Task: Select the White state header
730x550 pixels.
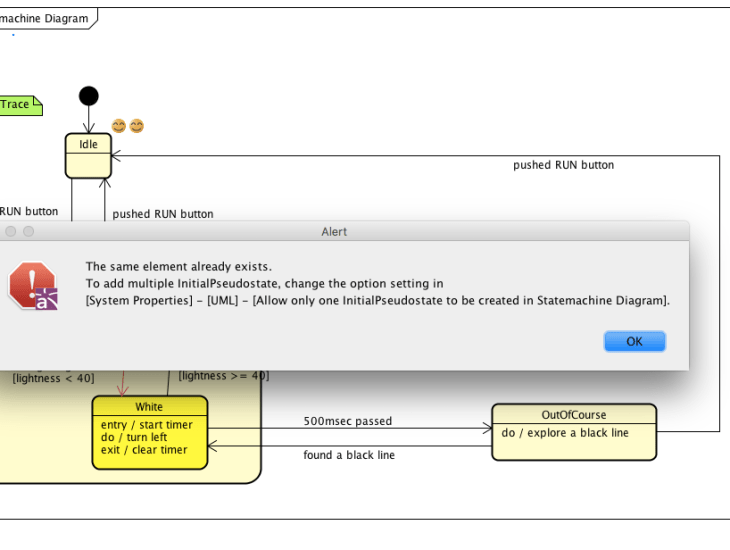Action: click(149, 407)
